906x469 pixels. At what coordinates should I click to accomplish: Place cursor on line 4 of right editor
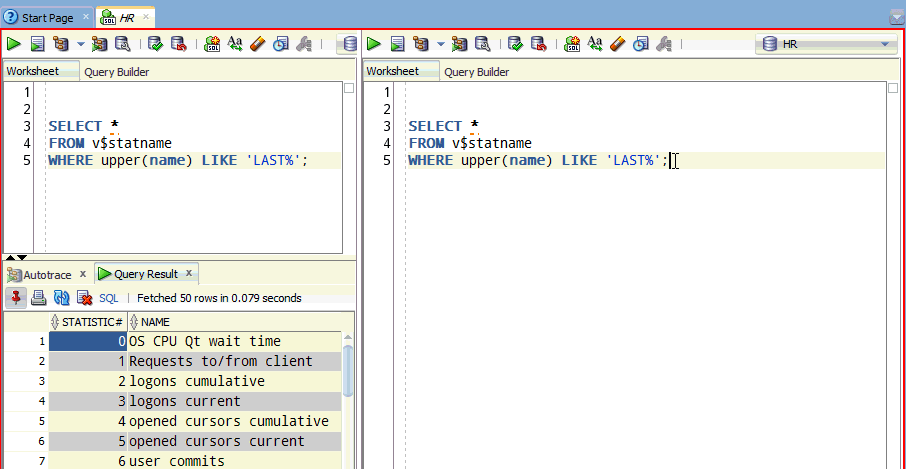(x=647, y=143)
